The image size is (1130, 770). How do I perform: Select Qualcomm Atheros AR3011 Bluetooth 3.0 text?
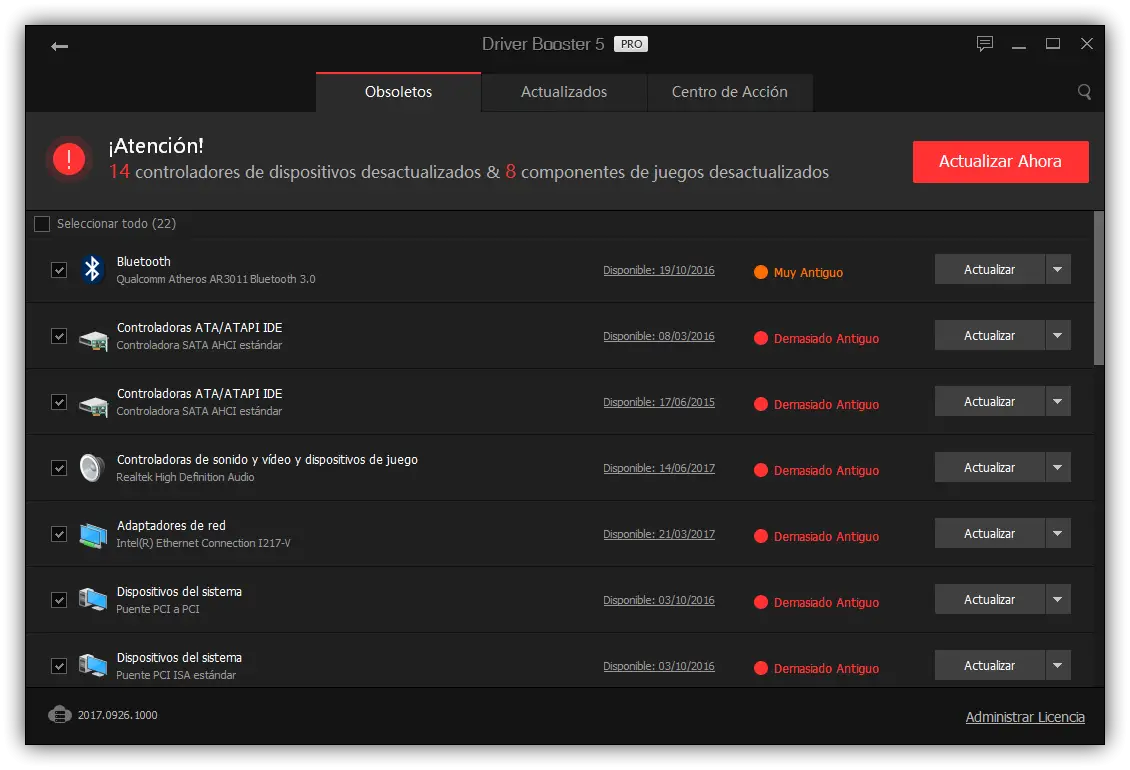coord(215,279)
